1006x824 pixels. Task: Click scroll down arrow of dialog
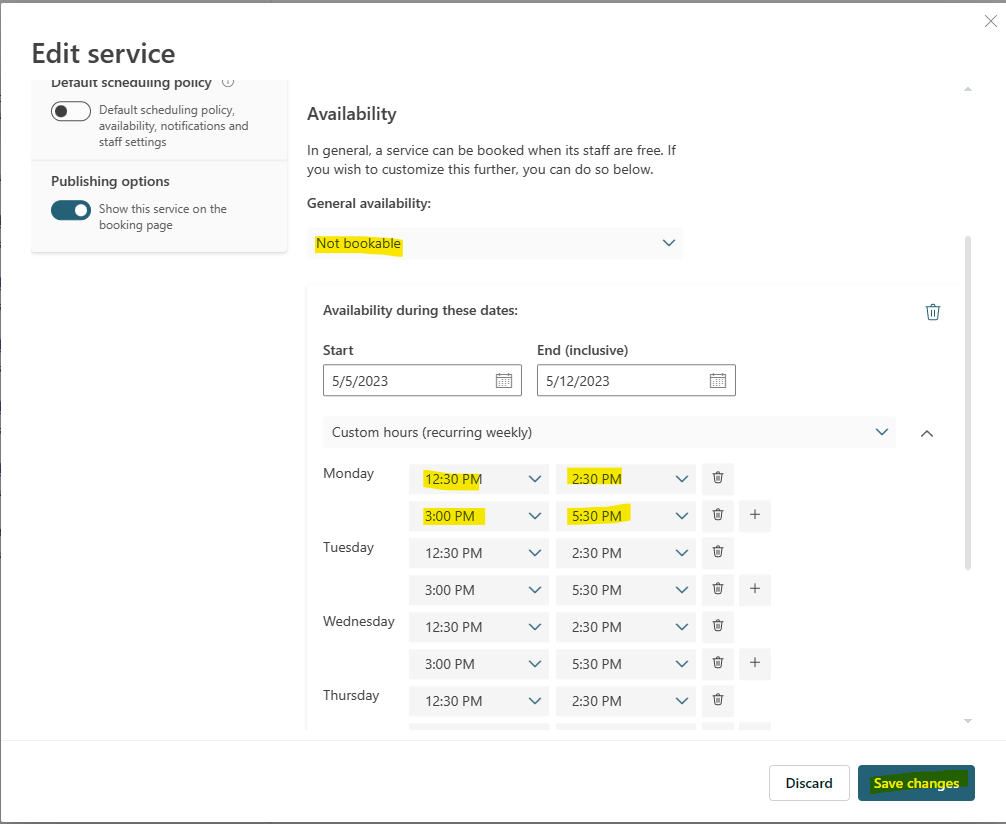(968, 721)
